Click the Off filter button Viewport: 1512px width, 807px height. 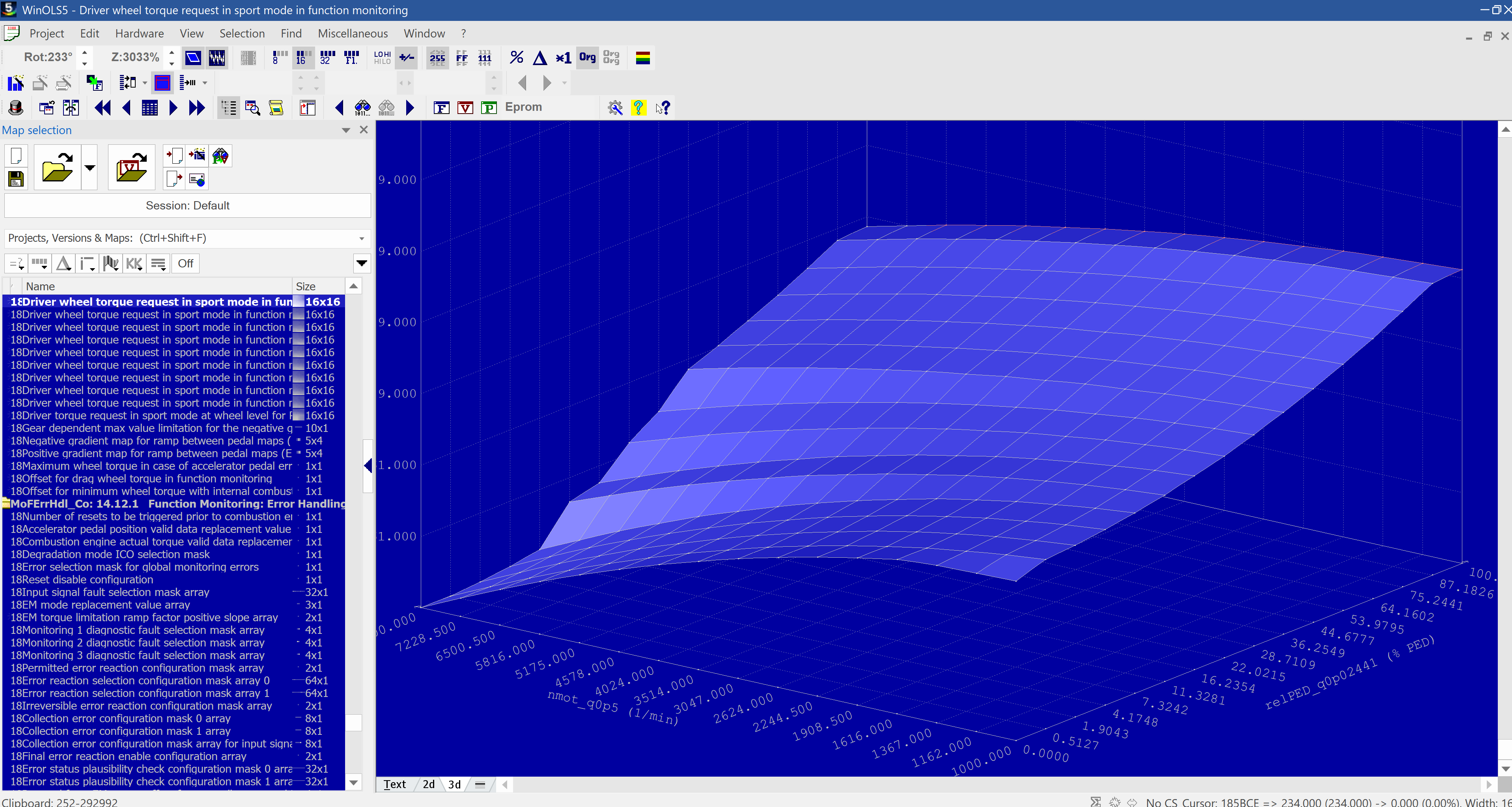pos(185,263)
